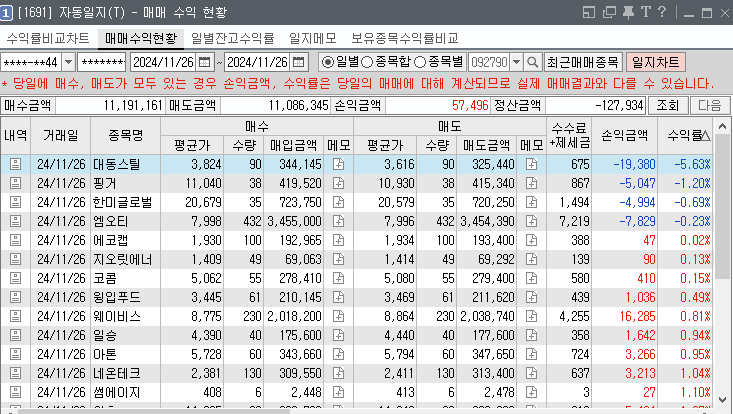This screenshot has width=733, height=414.
Task: Click account number field ending 44
Action: [31, 62]
